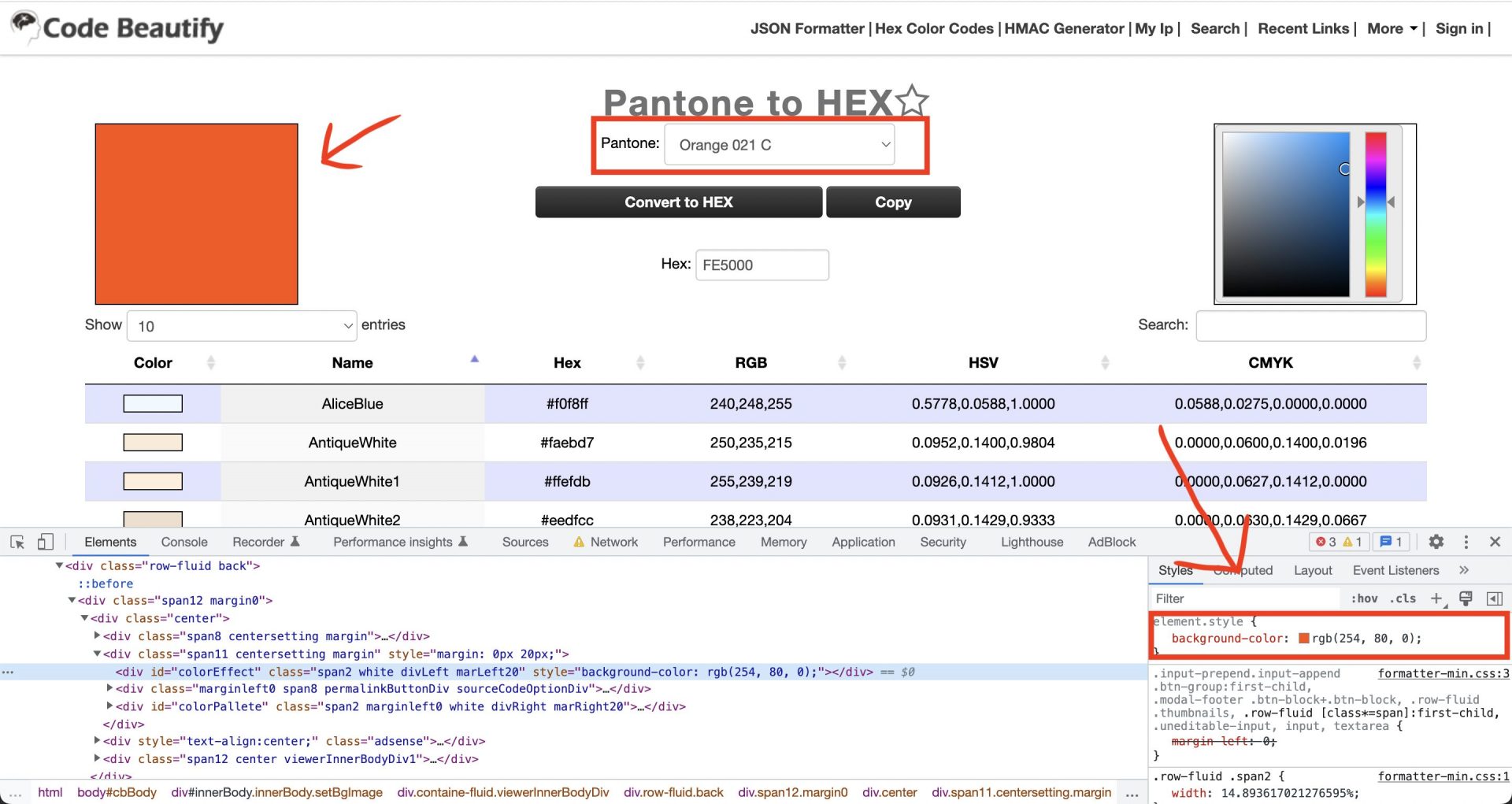Open the Event Listeners tab

point(1395,570)
